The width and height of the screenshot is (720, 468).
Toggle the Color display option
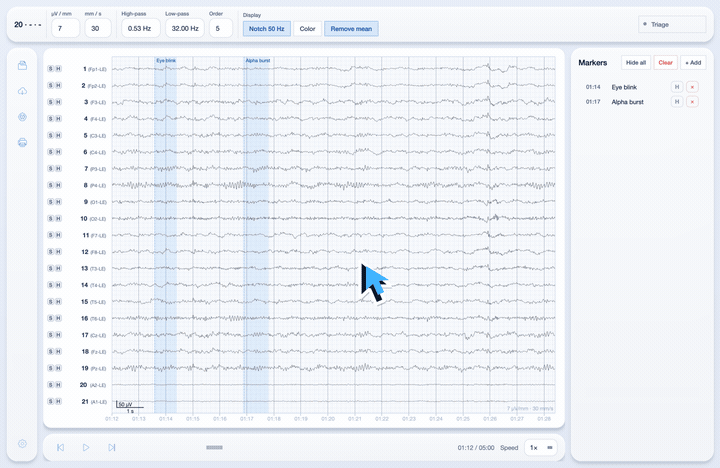307,28
